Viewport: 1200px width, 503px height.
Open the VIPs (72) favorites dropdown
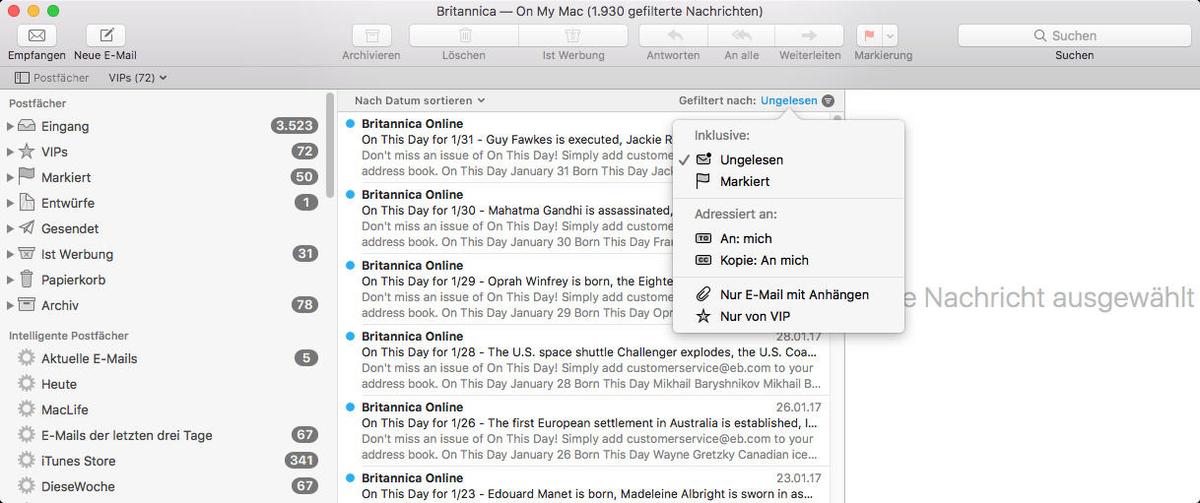(x=138, y=77)
